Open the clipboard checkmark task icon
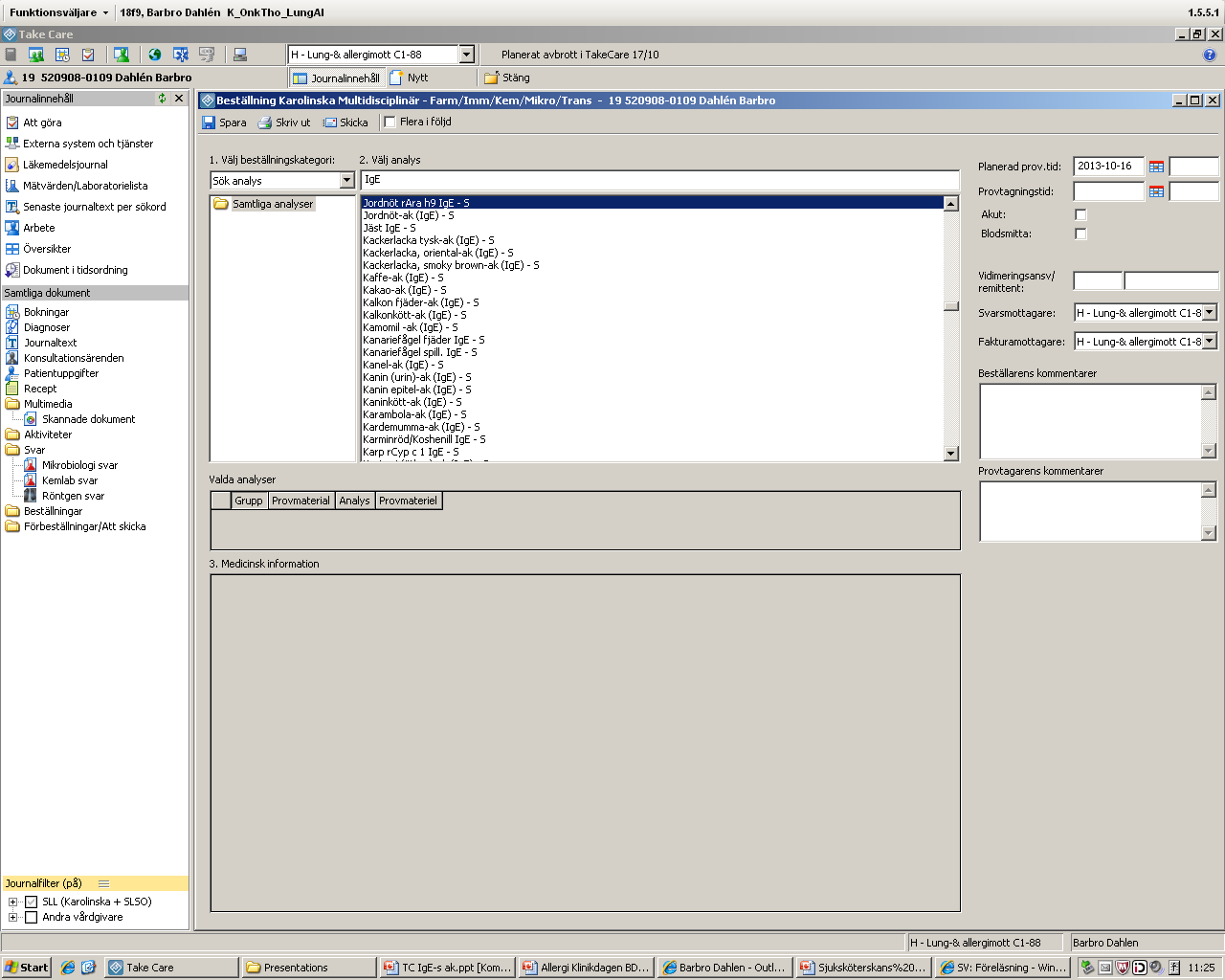 click(88, 55)
